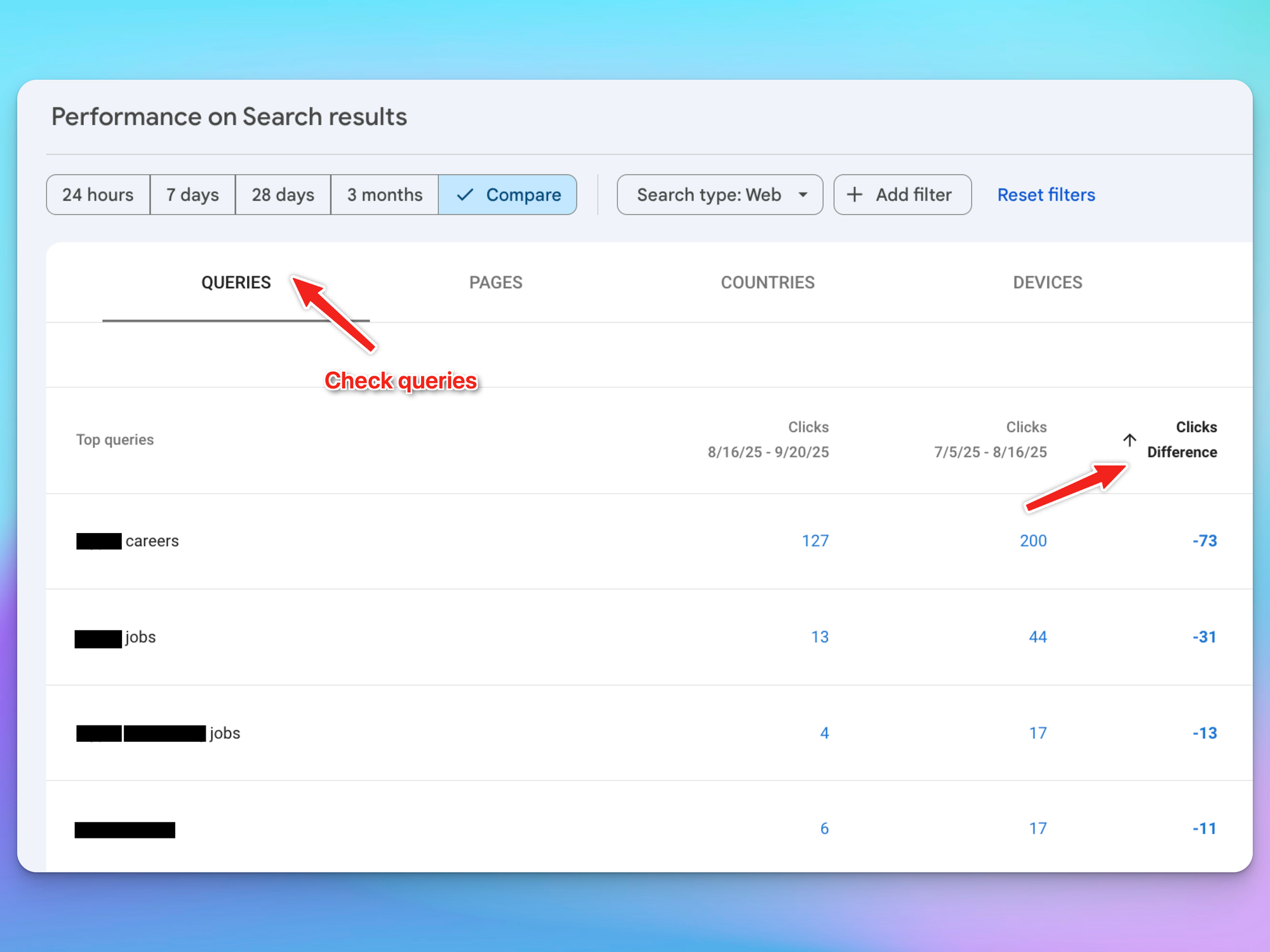Open the Search type: Web dropdown
Image resolution: width=1270 pixels, height=952 pixels.
click(709, 195)
